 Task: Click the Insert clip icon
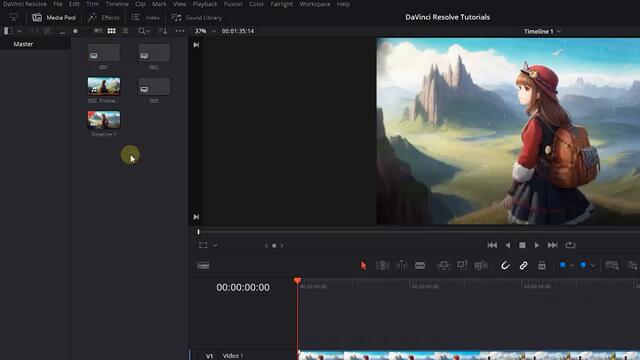click(443, 266)
